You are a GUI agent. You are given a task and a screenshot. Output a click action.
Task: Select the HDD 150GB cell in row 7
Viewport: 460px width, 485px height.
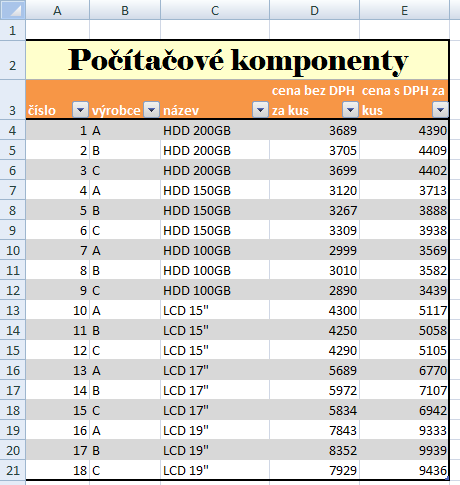point(215,190)
